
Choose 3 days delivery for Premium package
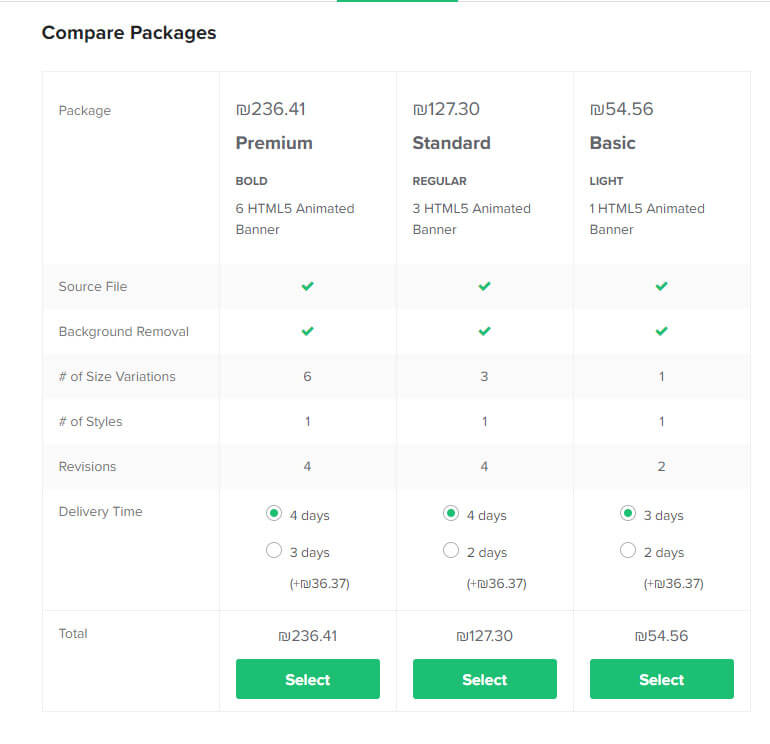coord(274,551)
